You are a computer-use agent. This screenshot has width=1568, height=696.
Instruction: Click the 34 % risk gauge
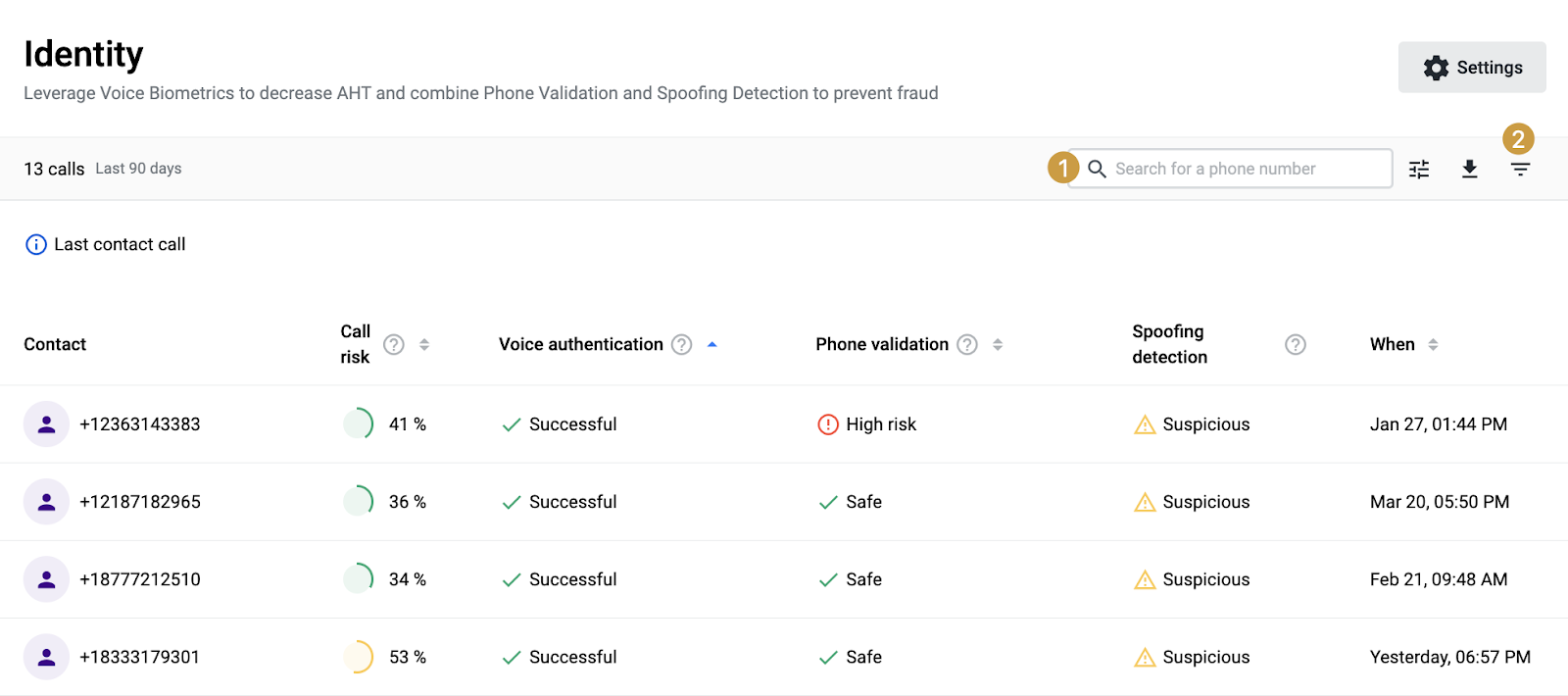tap(359, 578)
